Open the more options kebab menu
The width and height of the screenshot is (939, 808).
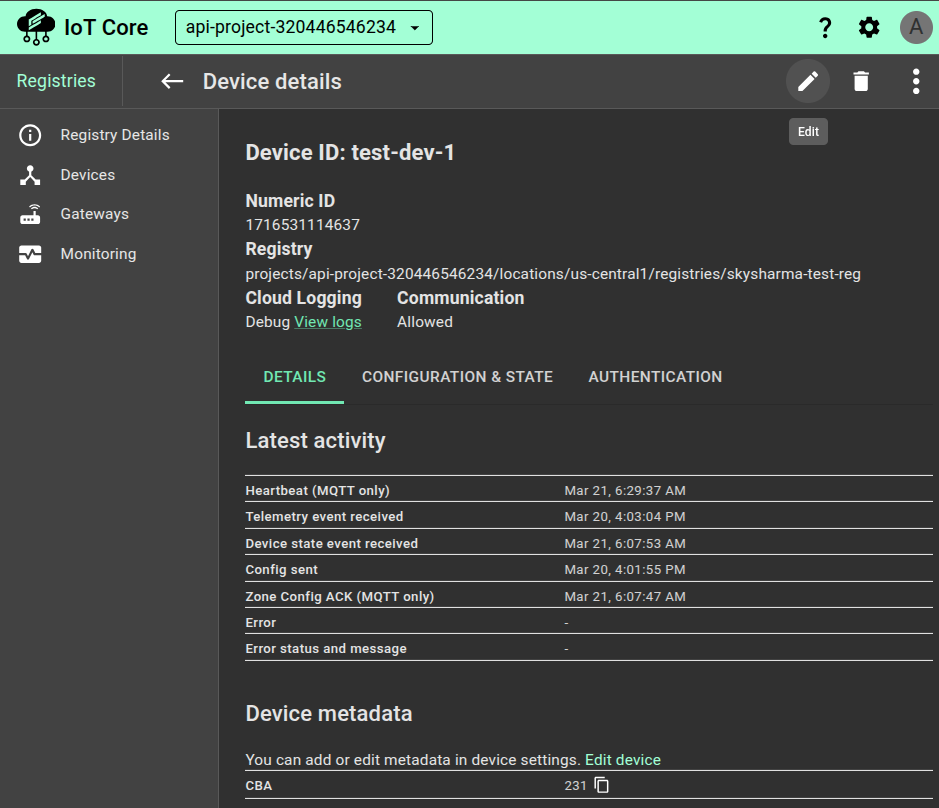coord(916,81)
